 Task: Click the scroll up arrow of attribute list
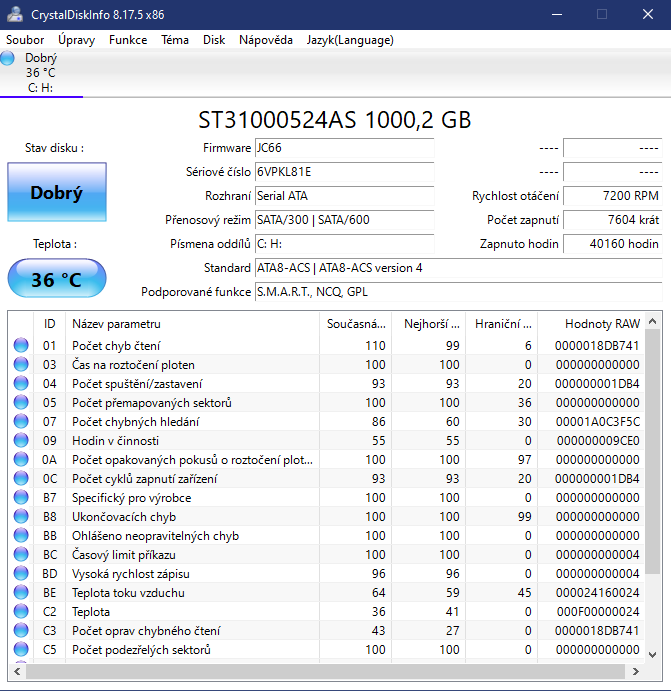[653, 322]
